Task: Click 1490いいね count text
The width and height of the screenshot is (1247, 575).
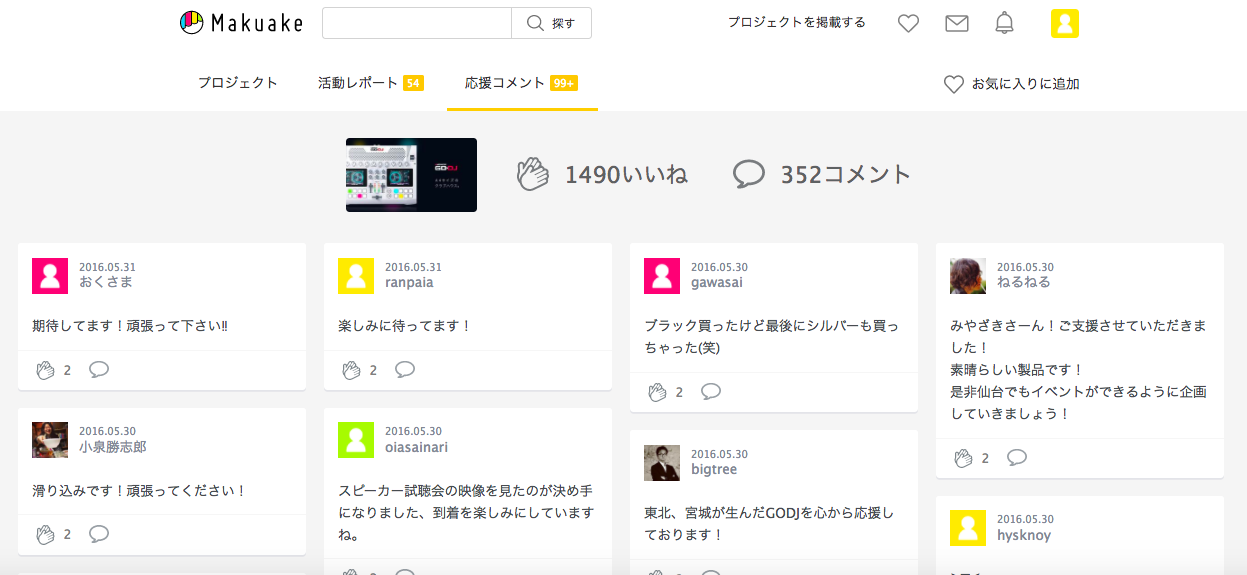Action: click(626, 175)
